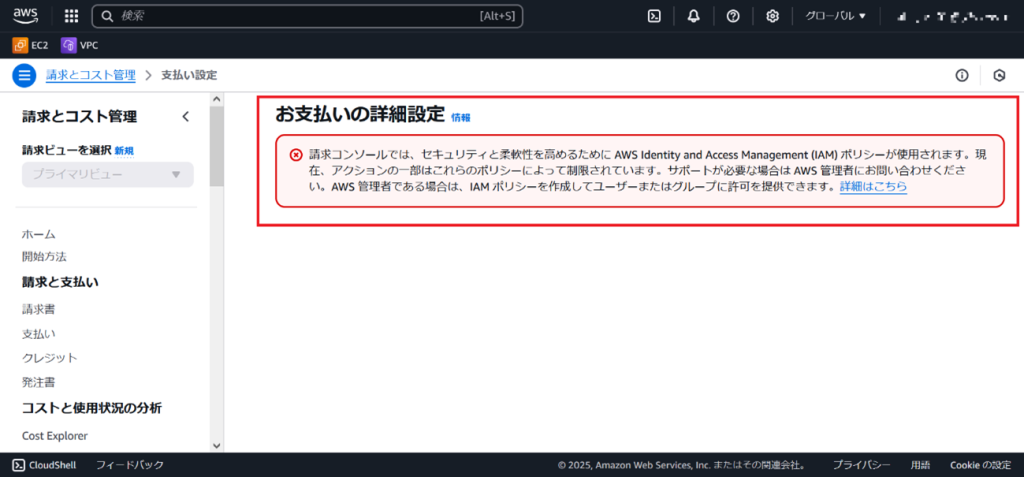Open the services grid menu icon

71,16
